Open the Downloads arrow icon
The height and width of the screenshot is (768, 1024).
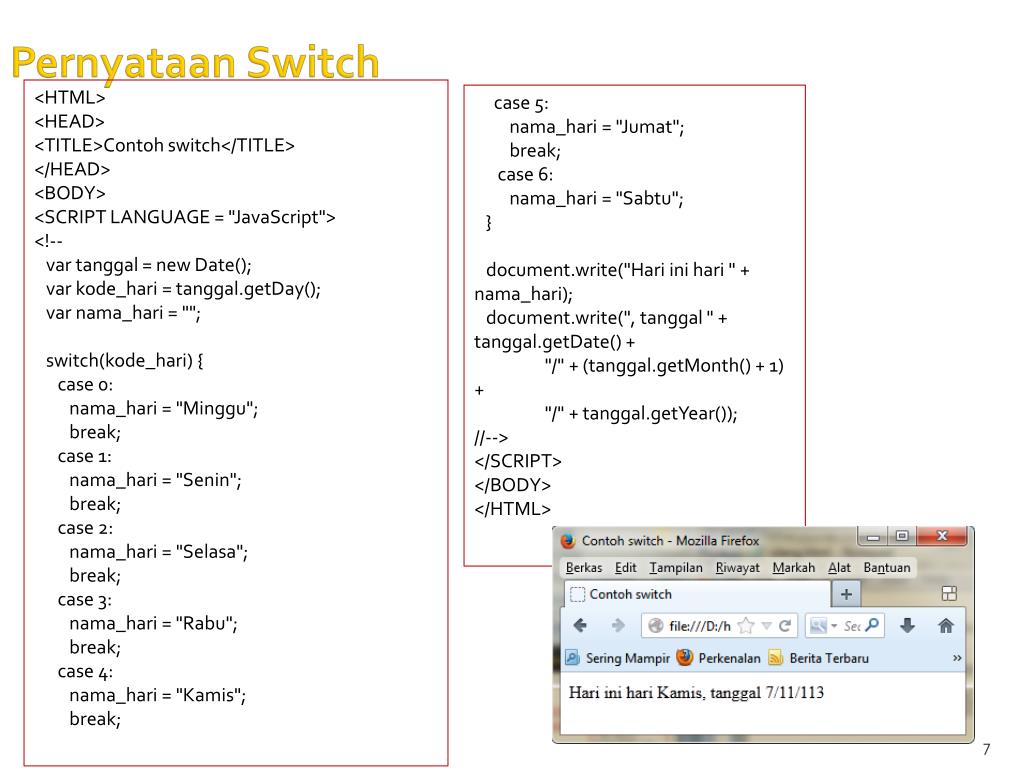pos(907,626)
